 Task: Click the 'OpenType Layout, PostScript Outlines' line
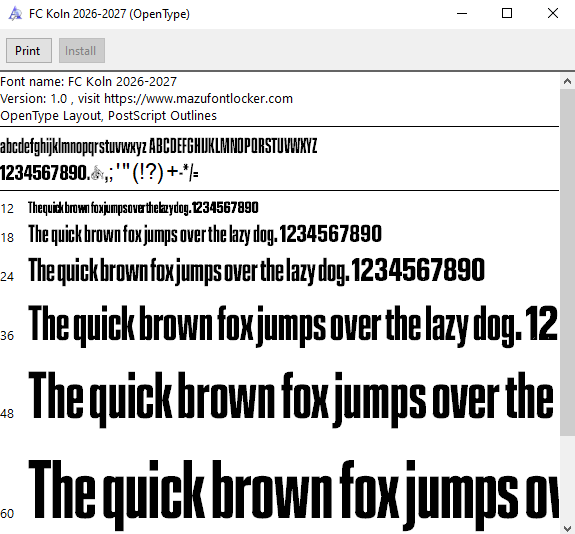click(x=109, y=116)
